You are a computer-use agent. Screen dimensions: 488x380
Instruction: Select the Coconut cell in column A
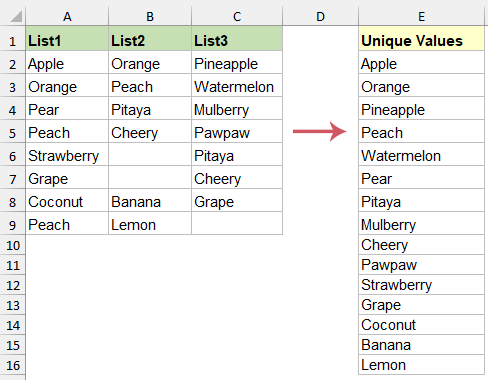point(67,201)
